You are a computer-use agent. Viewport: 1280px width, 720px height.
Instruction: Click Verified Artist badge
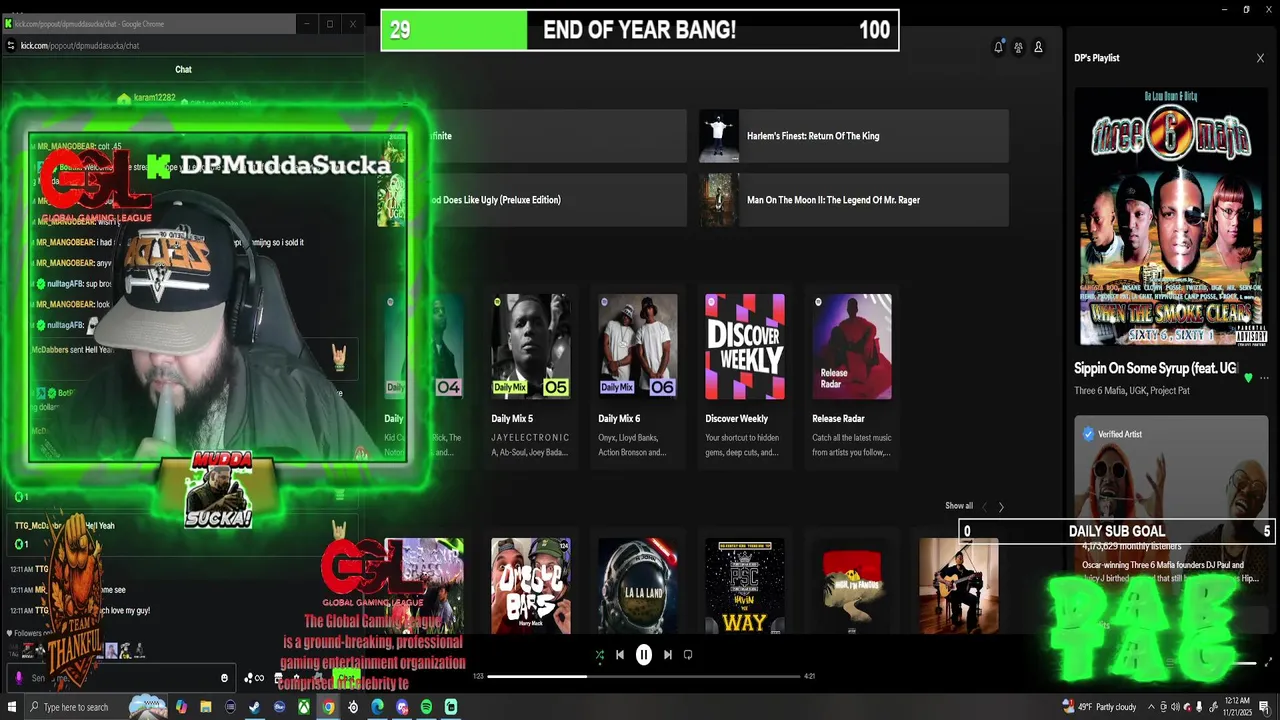(x=1113, y=434)
